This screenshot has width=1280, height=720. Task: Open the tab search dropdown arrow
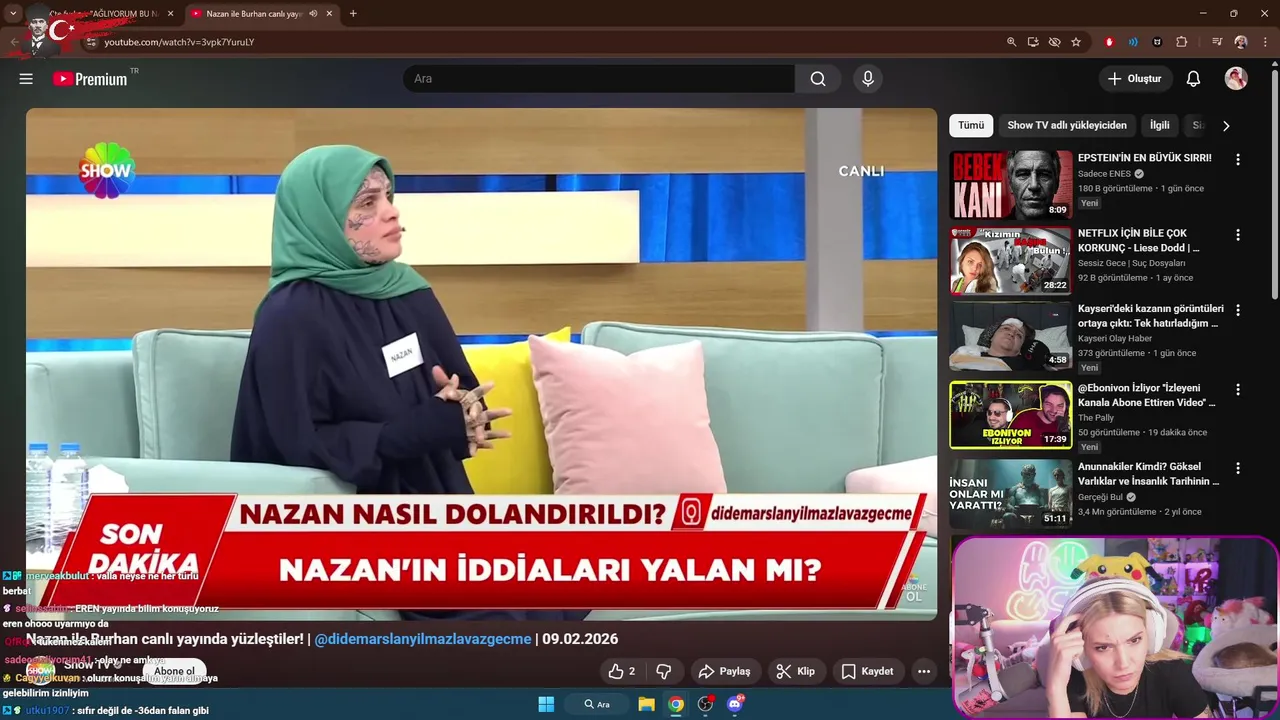13,14
